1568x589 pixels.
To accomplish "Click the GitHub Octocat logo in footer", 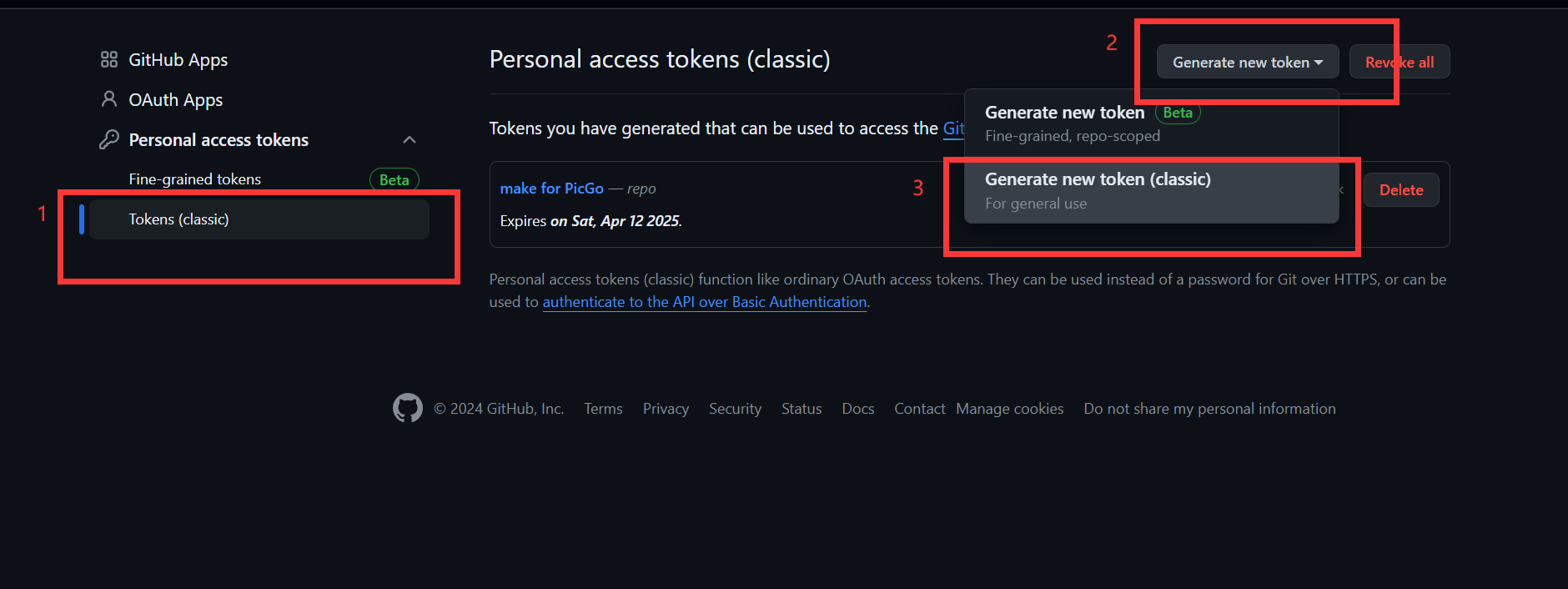I will [408, 408].
